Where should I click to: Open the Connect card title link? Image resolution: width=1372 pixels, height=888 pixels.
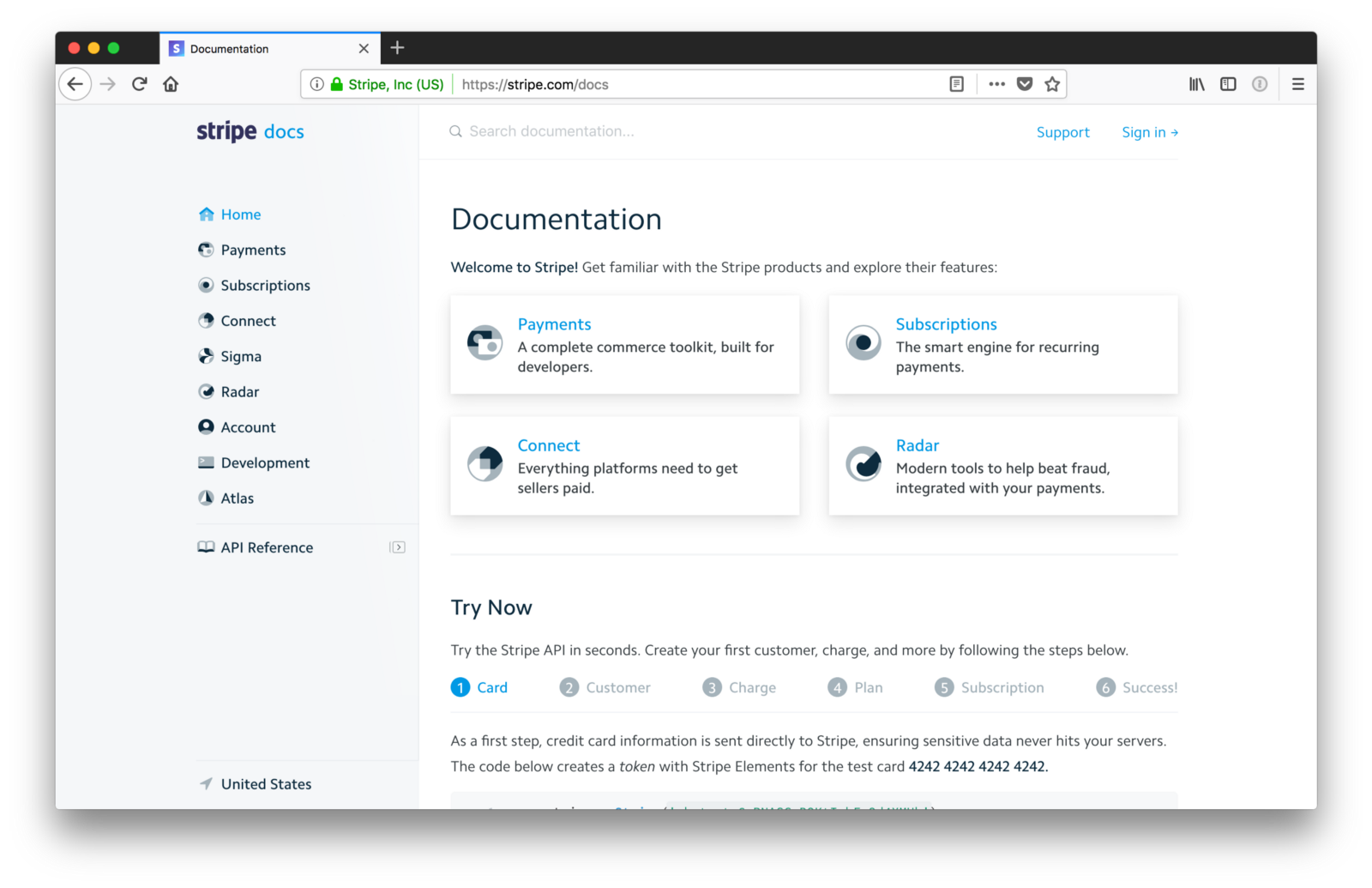pyautogui.click(x=549, y=445)
